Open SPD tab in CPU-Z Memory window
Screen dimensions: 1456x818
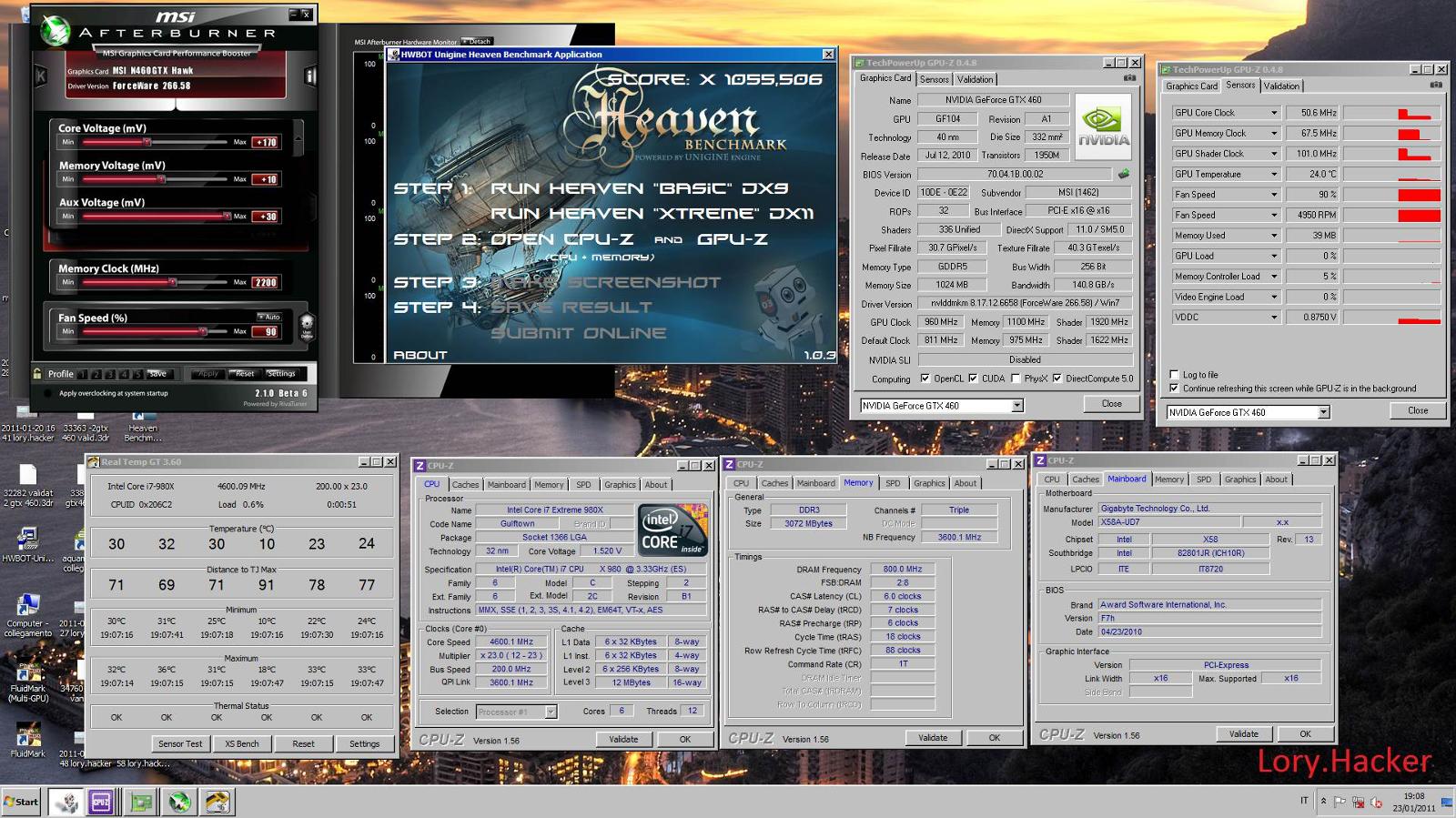(x=893, y=483)
